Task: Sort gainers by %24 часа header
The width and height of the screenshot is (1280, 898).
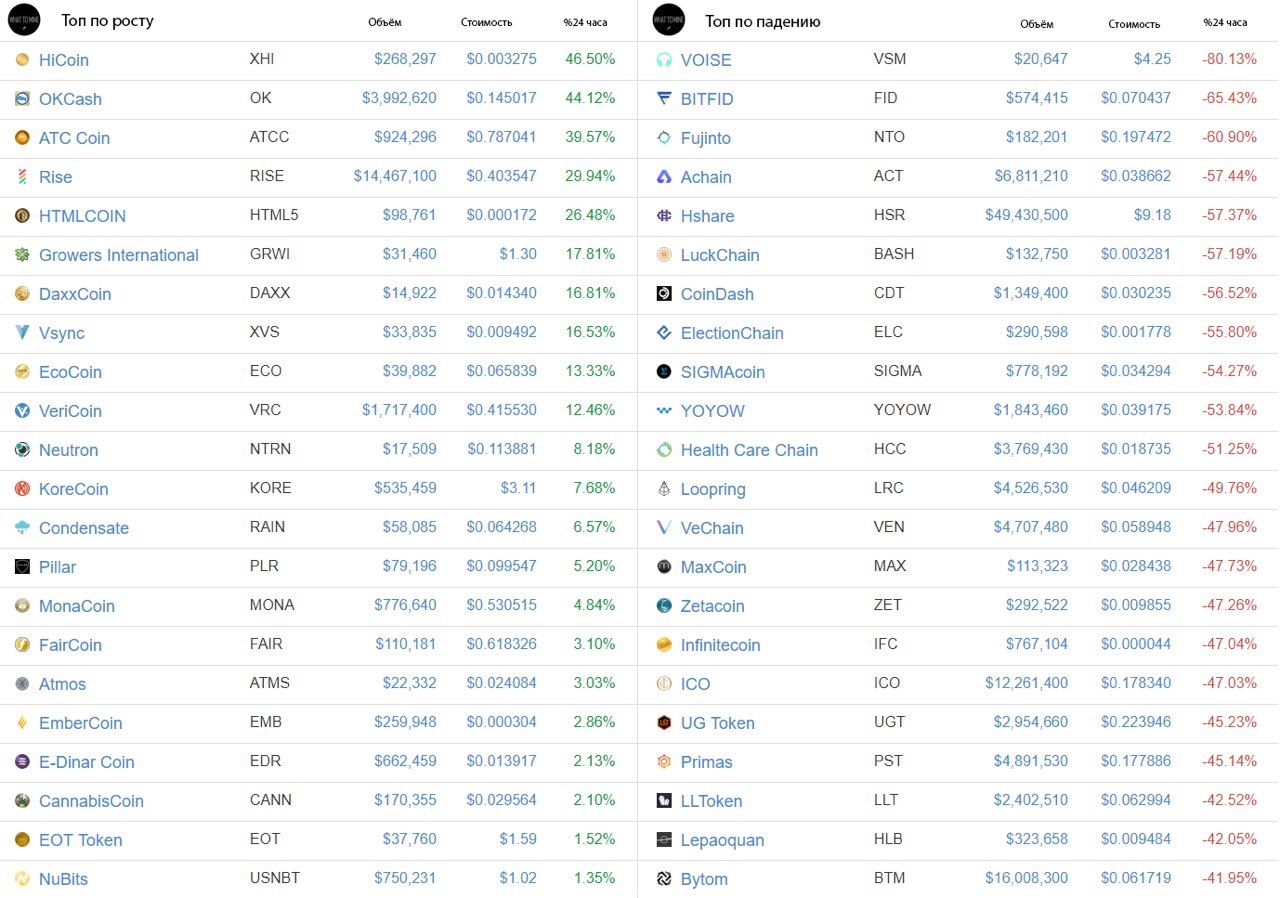Action: point(585,23)
